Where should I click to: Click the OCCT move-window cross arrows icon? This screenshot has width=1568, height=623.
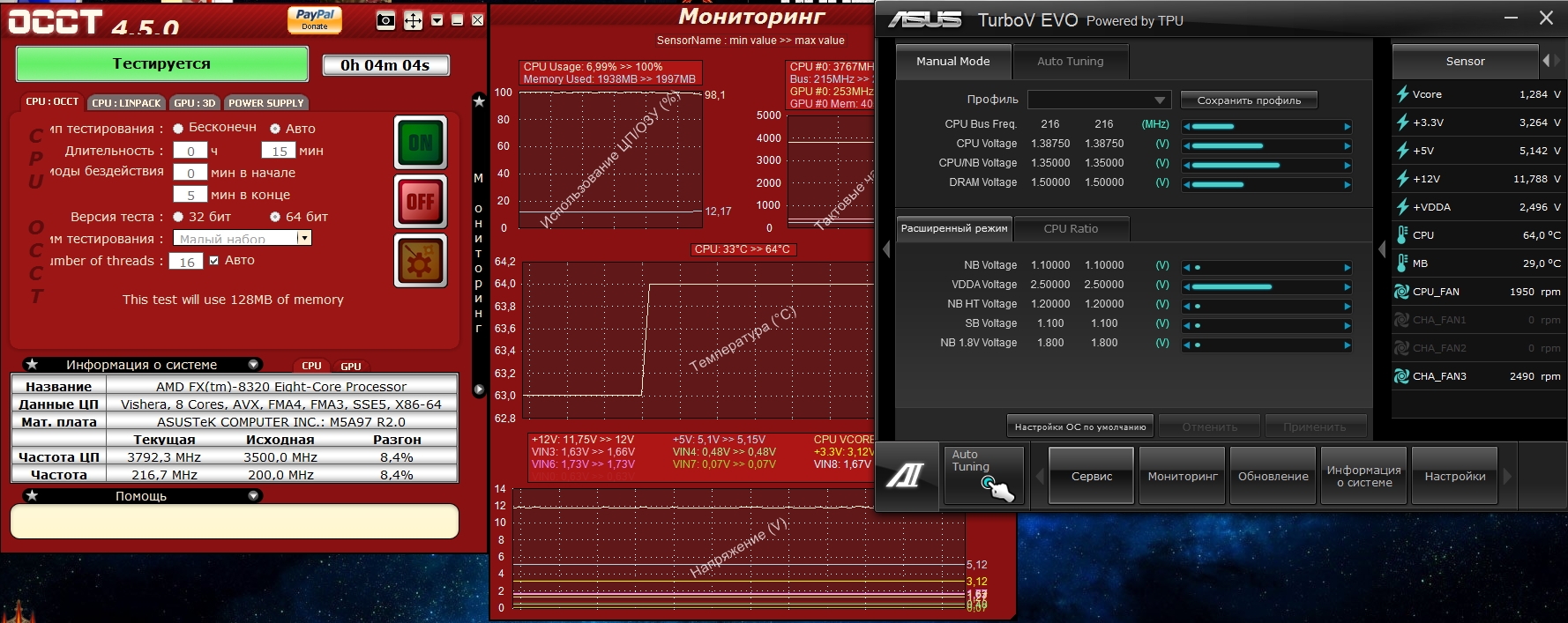coord(413,20)
